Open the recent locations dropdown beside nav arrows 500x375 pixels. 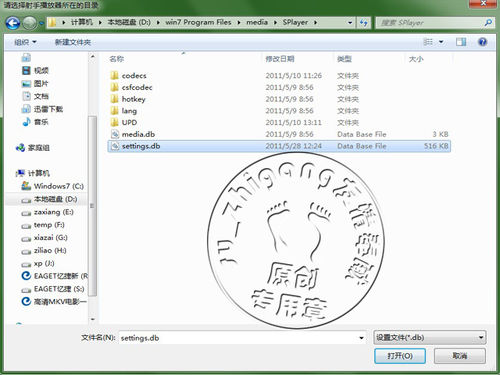tap(41, 23)
